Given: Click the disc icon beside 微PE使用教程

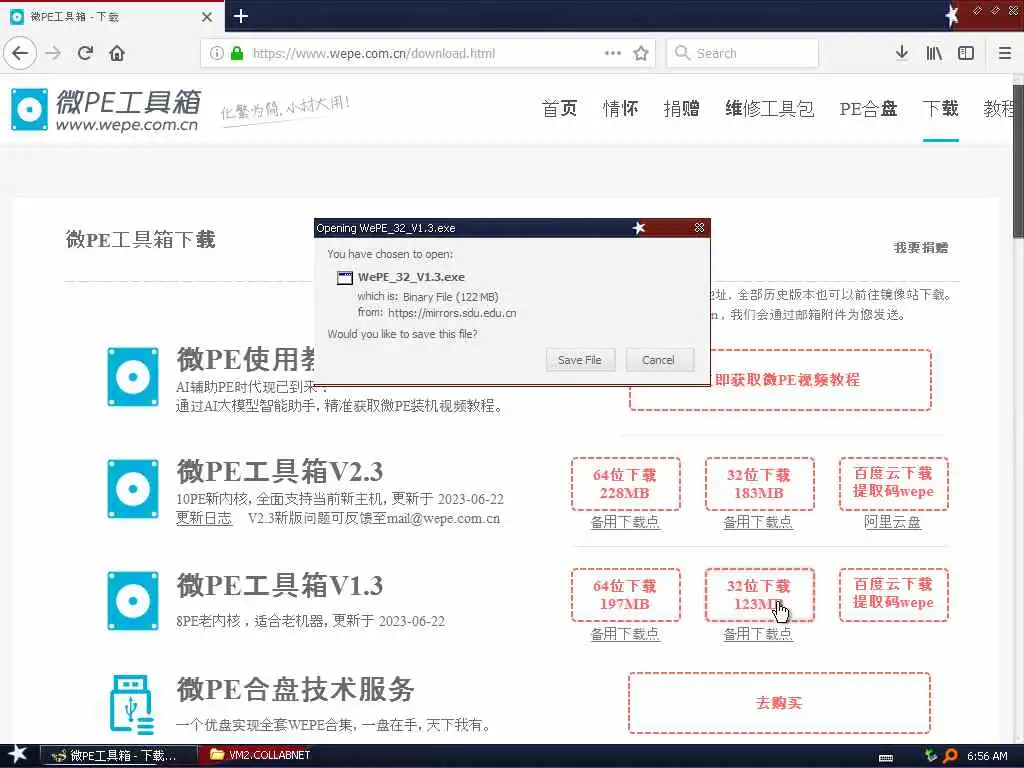Looking at the screenshot, I should click(133, 377).
